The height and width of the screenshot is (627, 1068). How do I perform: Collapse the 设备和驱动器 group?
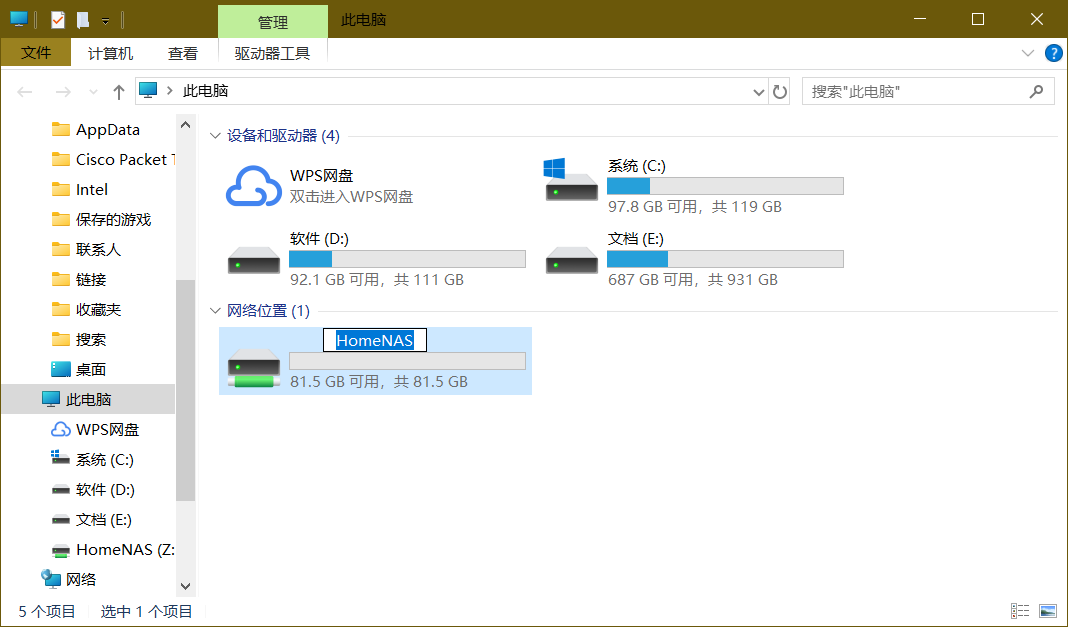(x=214, y=136)
